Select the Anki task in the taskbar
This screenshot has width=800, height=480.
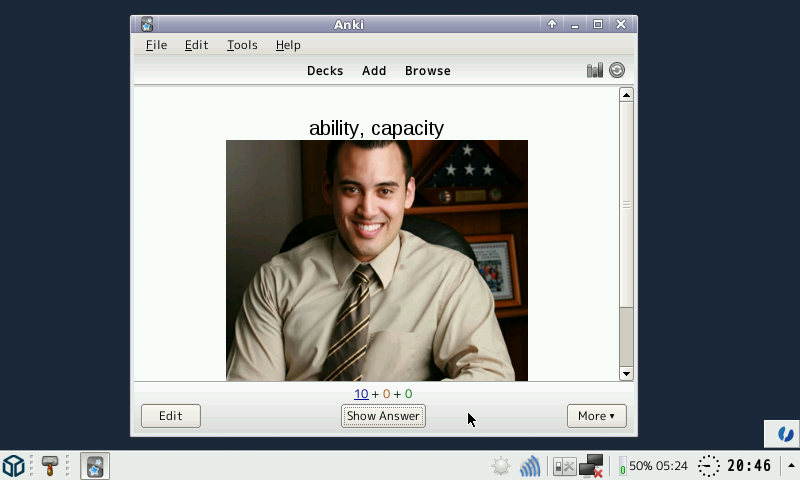tap(95, 466)
